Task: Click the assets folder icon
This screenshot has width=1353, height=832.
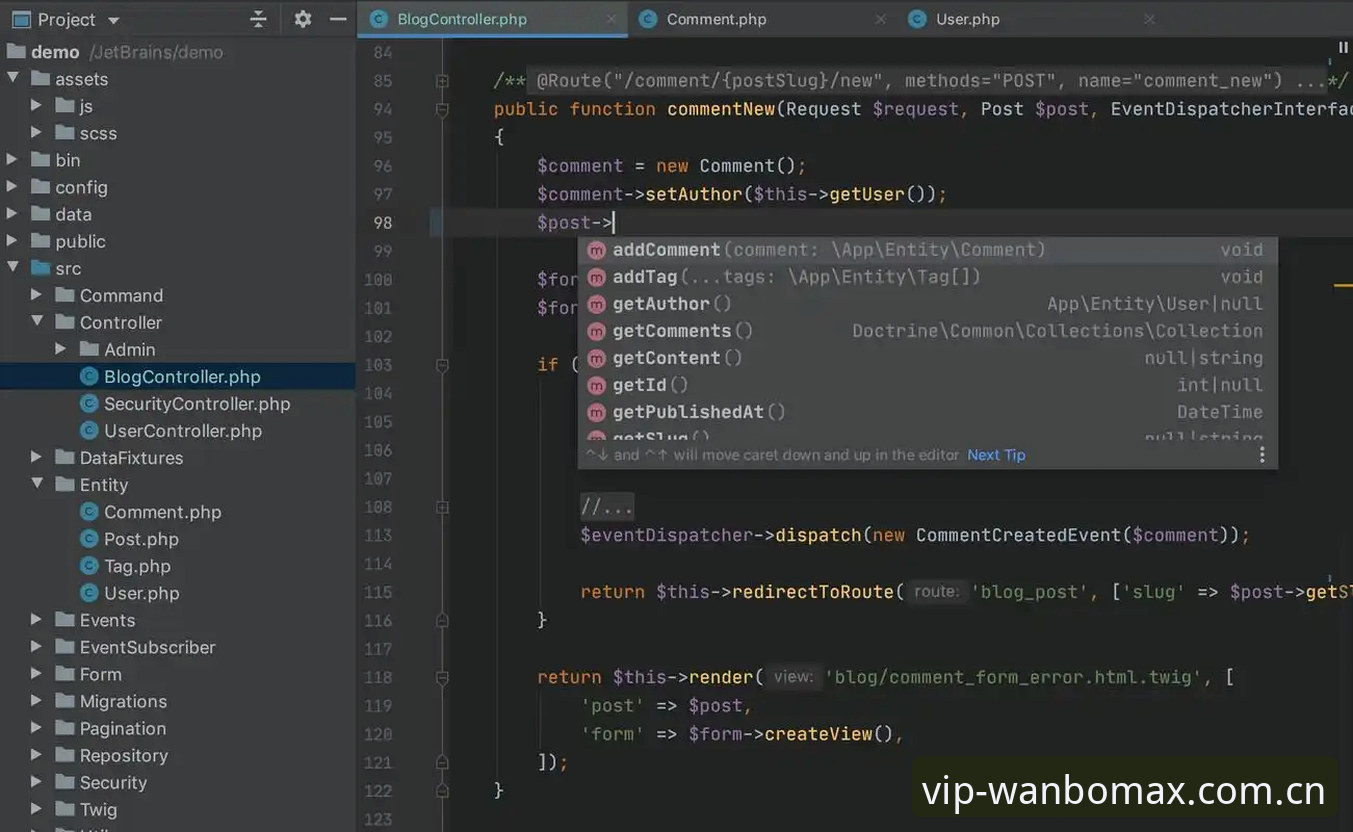Action: 41,78
